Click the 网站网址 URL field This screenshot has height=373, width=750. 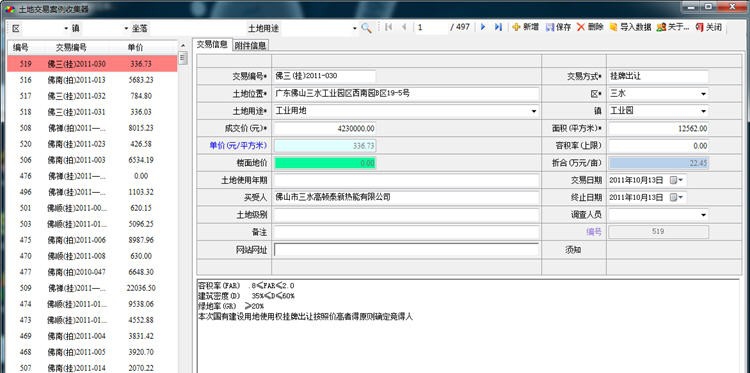[407, 250]
